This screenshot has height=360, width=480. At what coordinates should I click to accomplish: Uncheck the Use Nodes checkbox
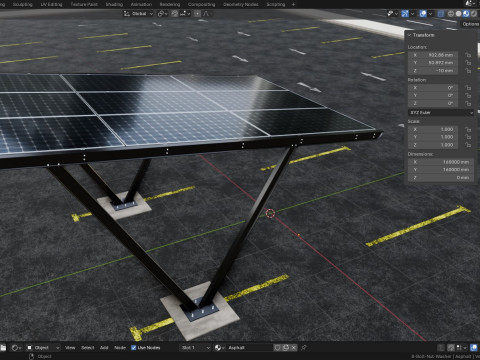click(x=134, y=348)
